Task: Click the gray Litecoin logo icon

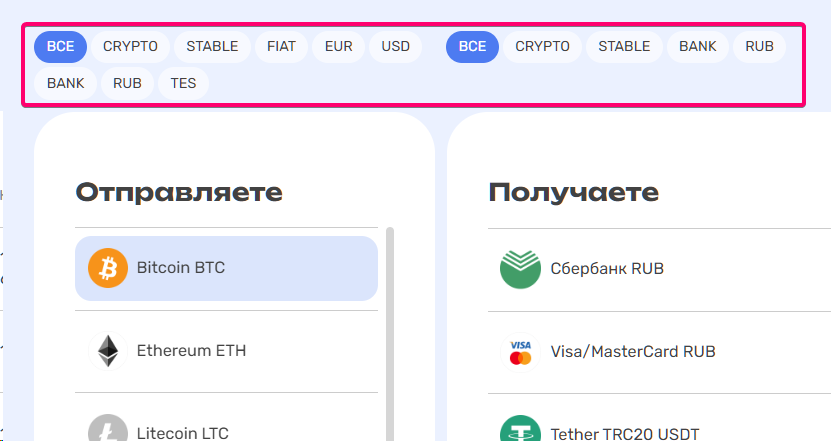Action: (x=108, y=430)
